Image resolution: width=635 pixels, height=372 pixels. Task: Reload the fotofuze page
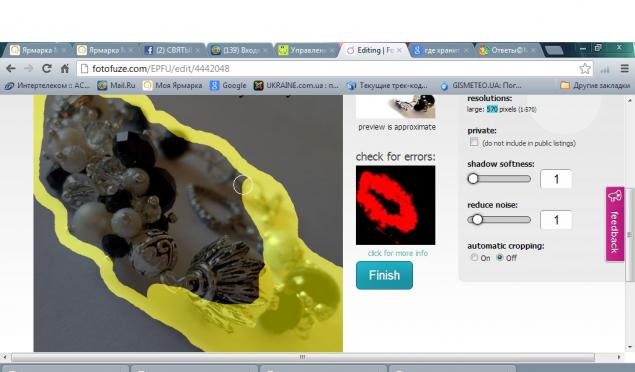click(x=47, y=69)
